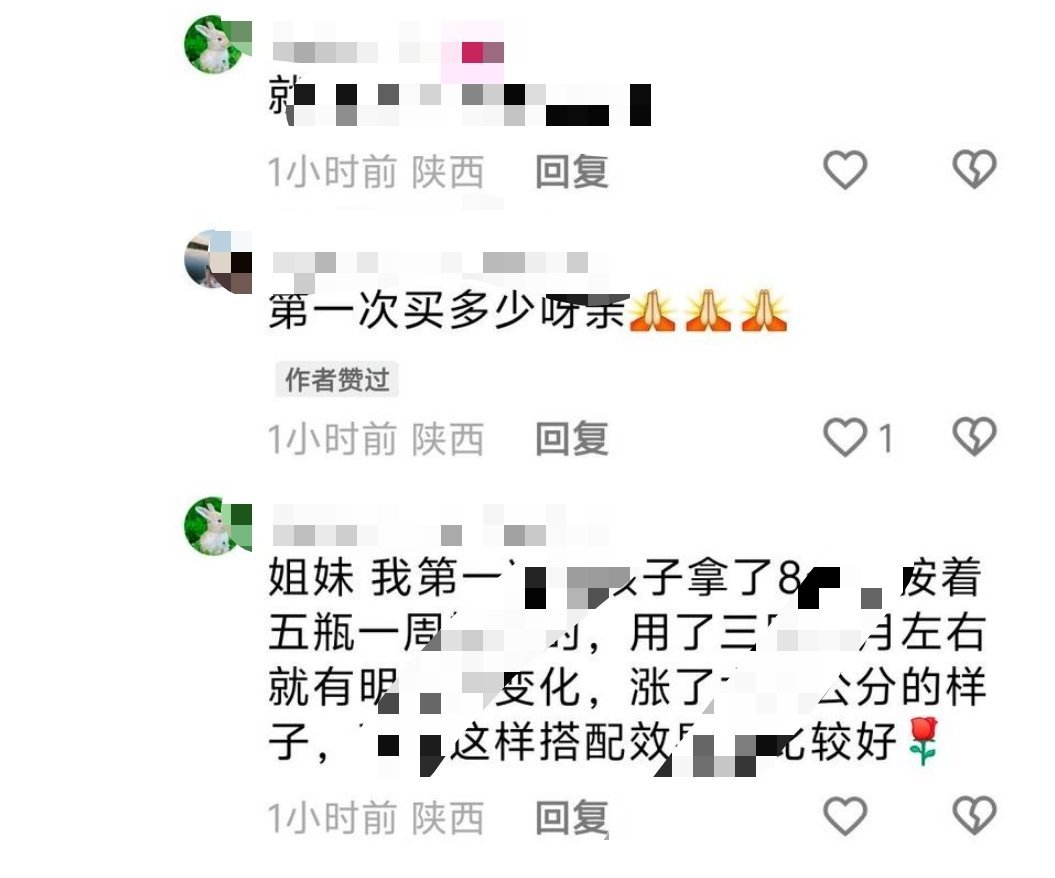Viewport: 1055px width, 878px height.
Task: Open blurred username of first commenter
Action: coord(388,43)
